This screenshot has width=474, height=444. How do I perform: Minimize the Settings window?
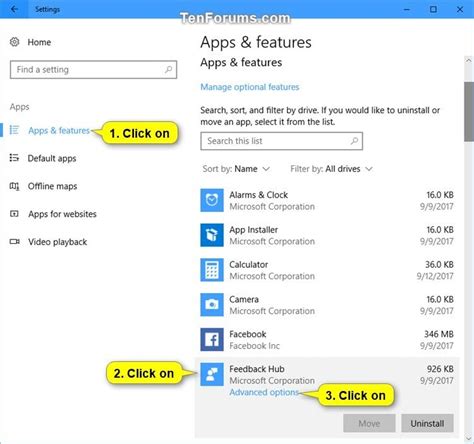[x=406, y=9]
